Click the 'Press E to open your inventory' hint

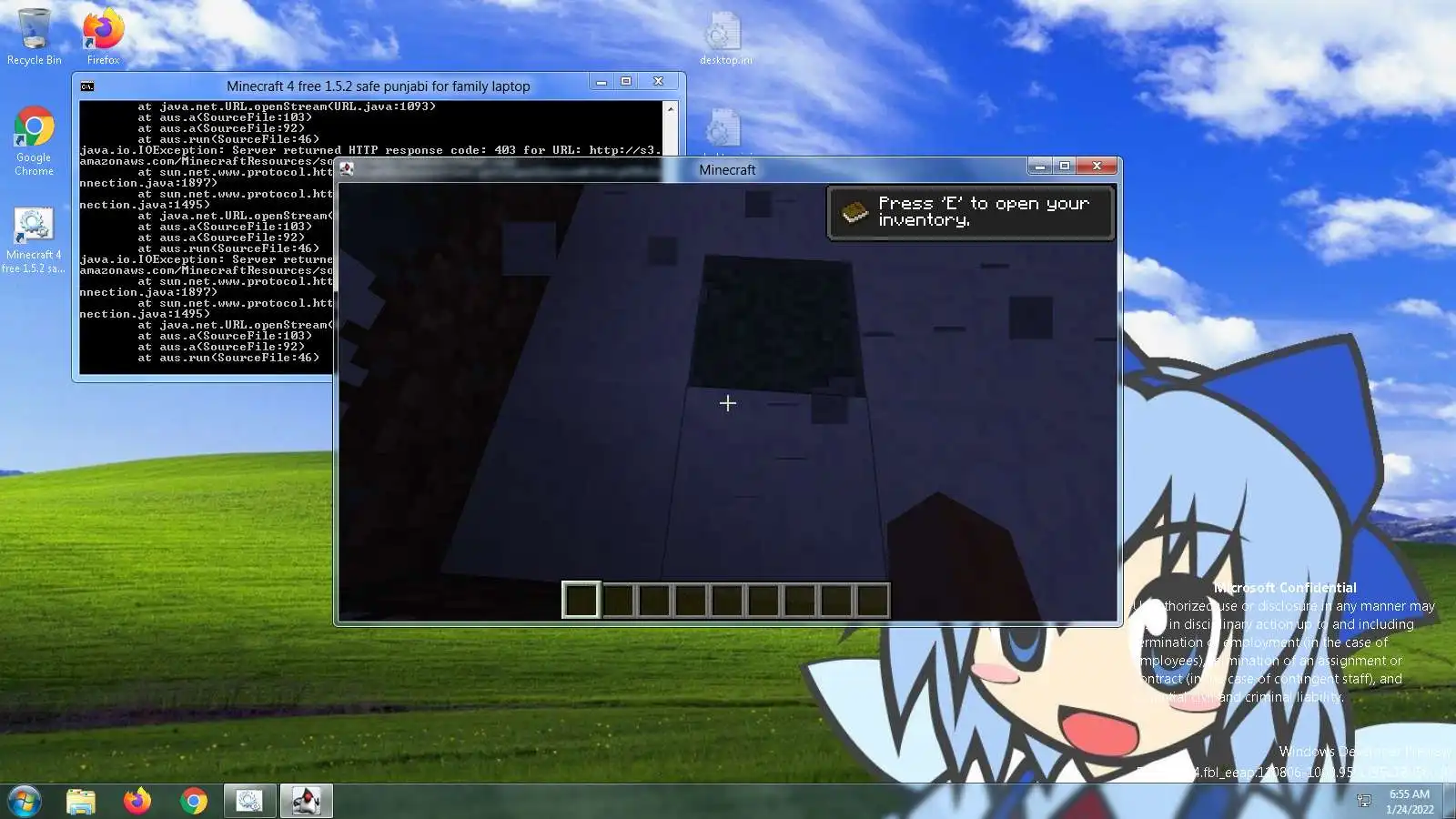pos(971,213)
